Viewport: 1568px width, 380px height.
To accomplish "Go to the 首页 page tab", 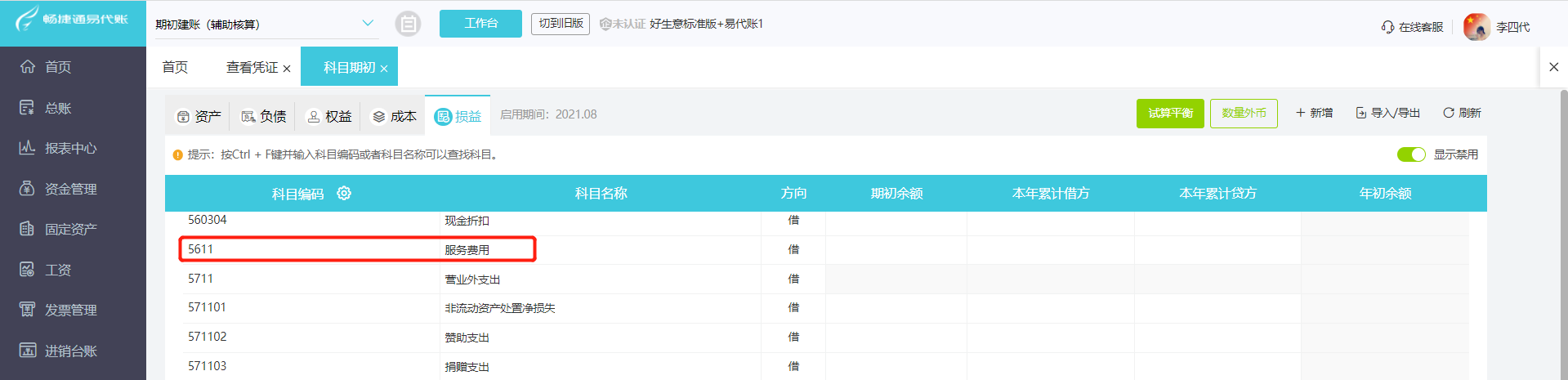I will coord(175,67).
